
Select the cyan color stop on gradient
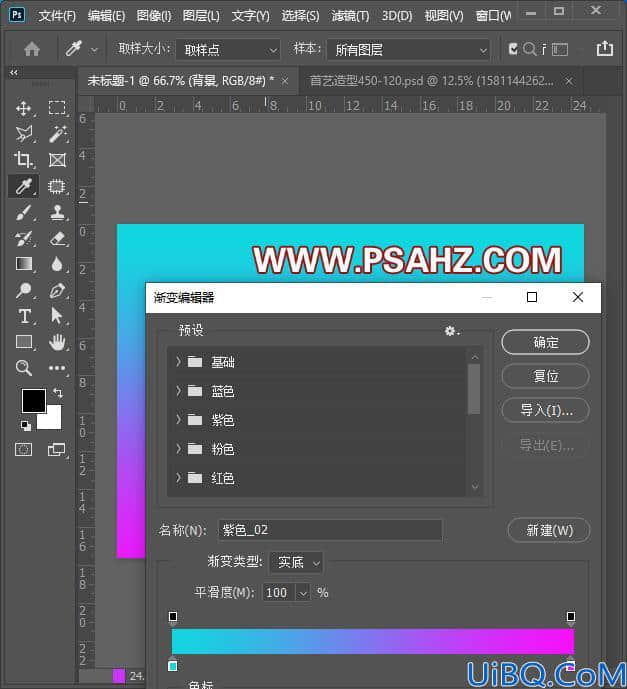(x=173, y=665)
